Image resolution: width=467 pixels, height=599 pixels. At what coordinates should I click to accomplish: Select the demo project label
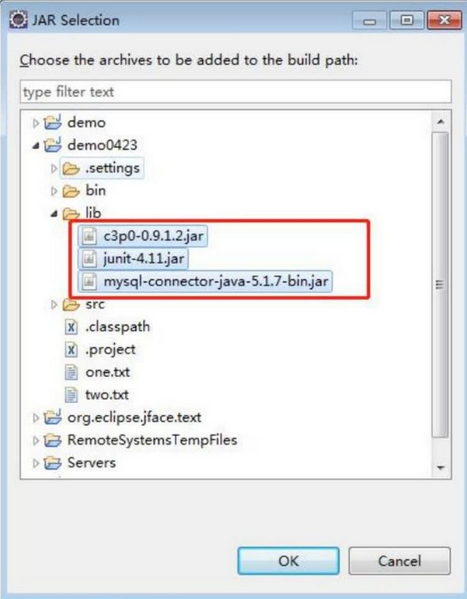[x=86, y=123]
